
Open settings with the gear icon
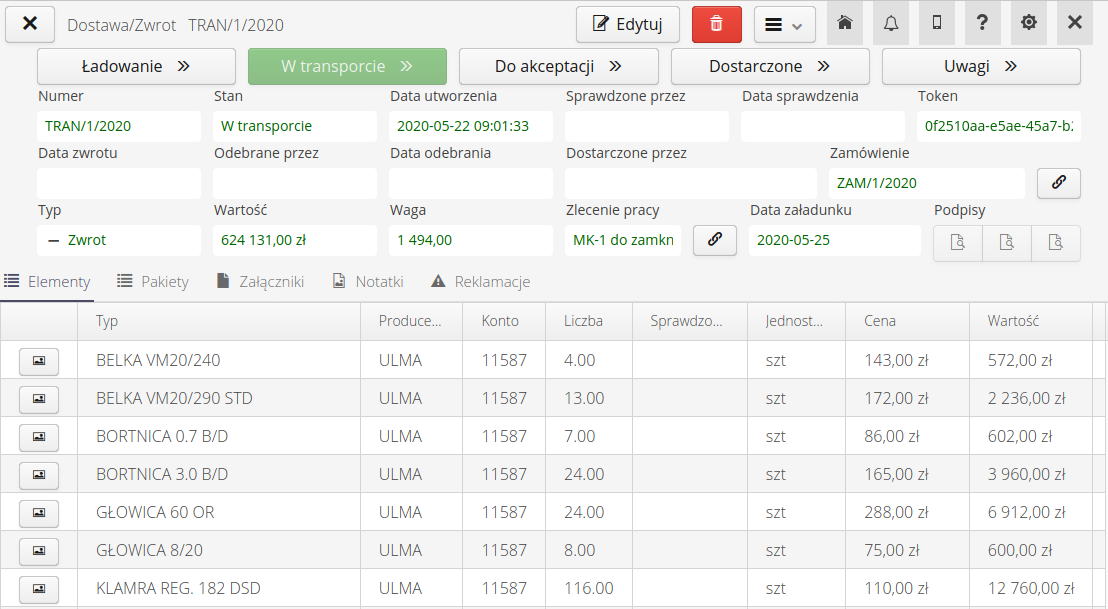point(1028,23)
